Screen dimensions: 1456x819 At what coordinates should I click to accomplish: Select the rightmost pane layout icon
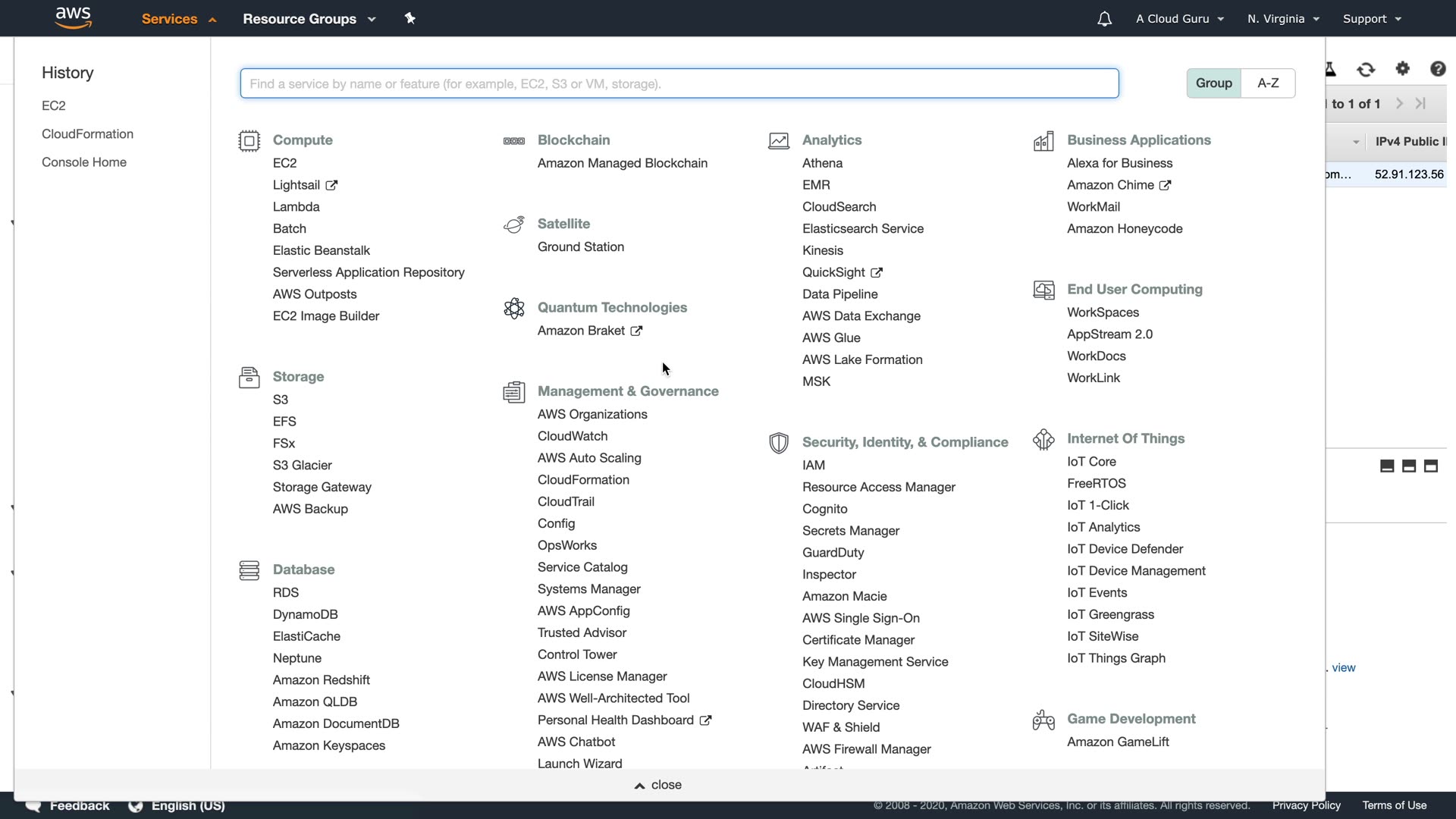click(x=1431, y=466)
